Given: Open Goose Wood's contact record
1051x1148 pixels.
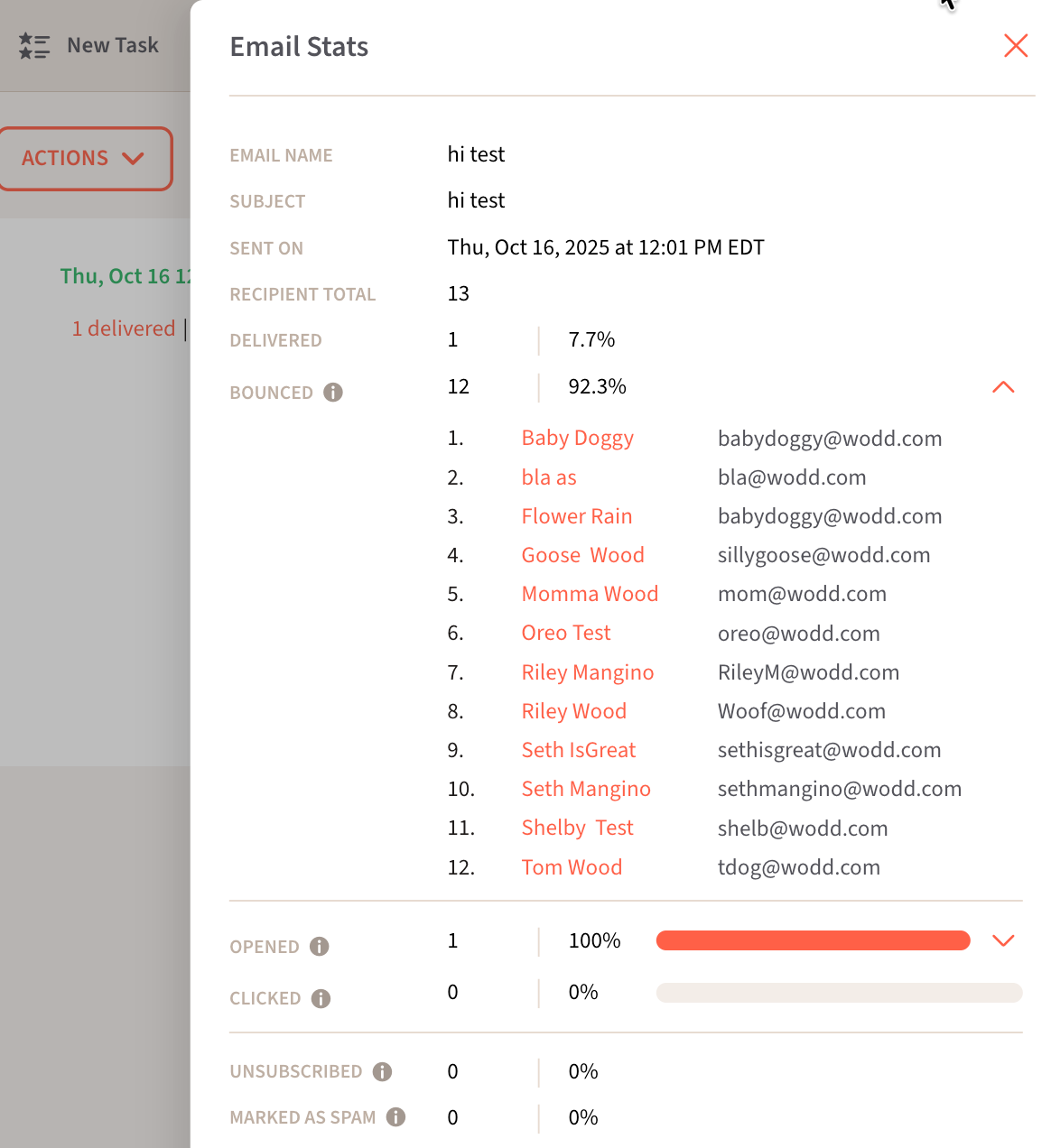Looking at the screenshot, I should click(x=582, y=555).
